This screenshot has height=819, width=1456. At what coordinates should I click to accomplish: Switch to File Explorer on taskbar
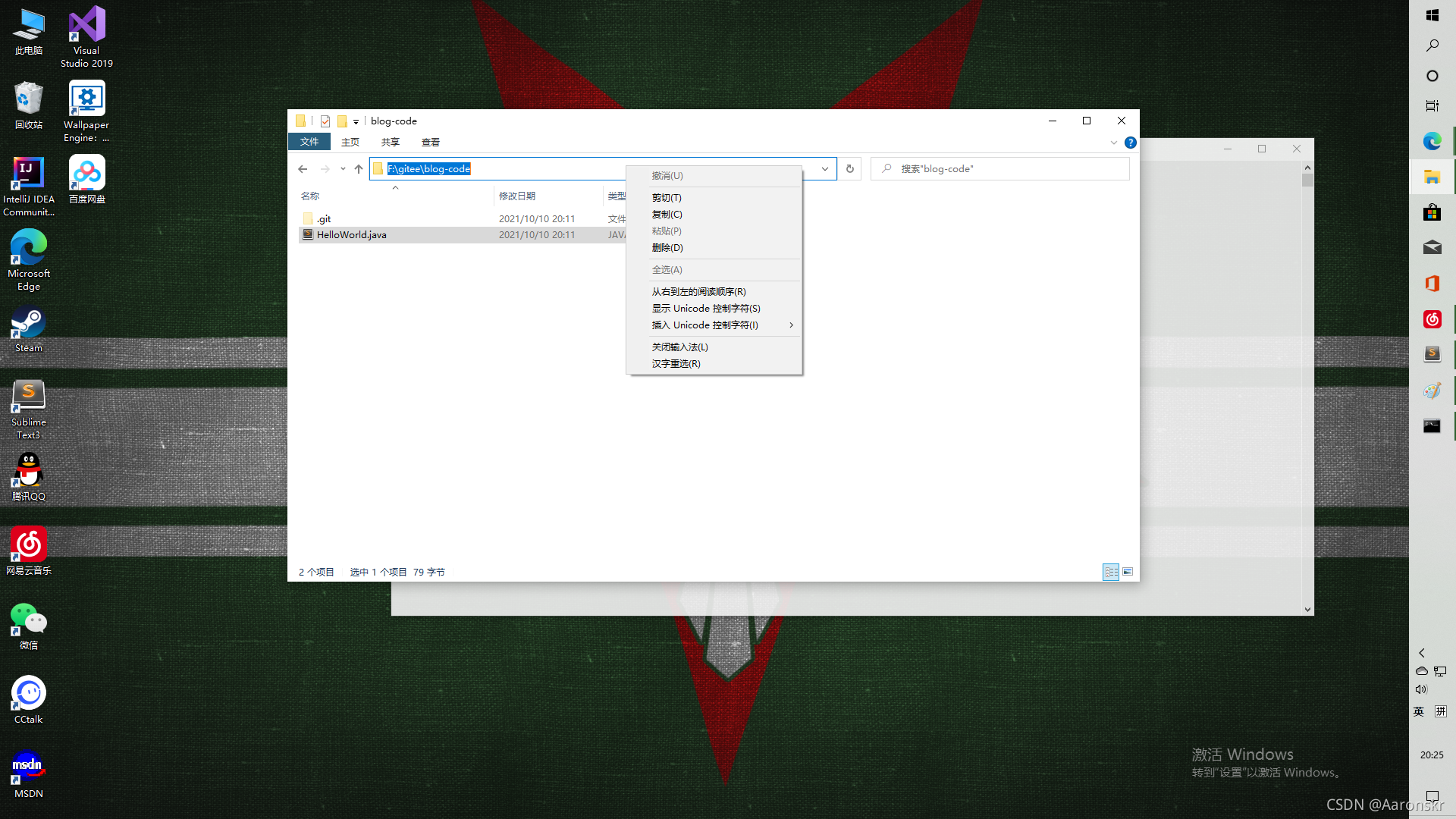pyautogui.click(x=1432, y=177)
